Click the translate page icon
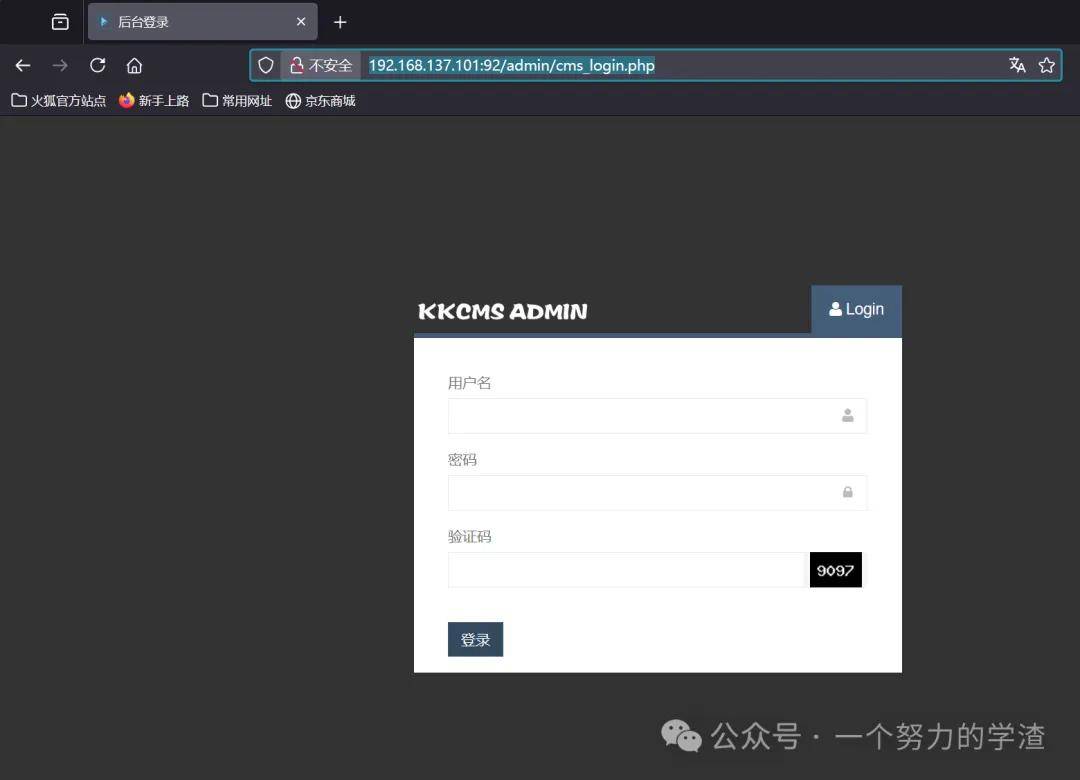 tap(1017, 65)
